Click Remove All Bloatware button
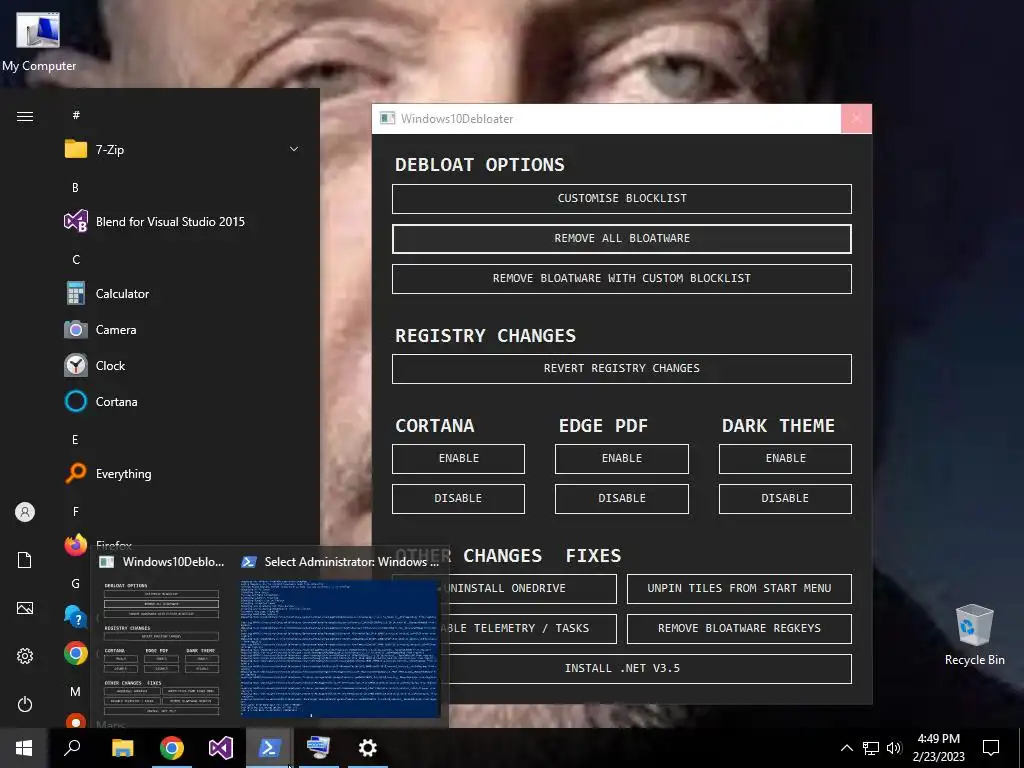1024x768 pixels. [621, 238]
